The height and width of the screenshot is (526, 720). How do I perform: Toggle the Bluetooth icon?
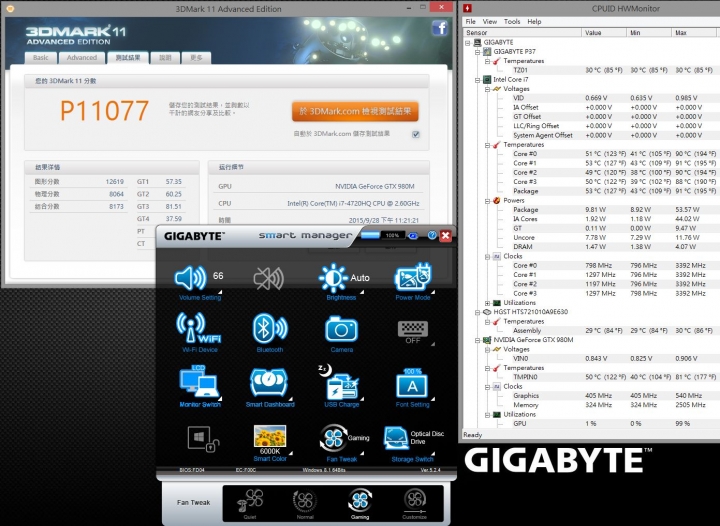(270, 328)
